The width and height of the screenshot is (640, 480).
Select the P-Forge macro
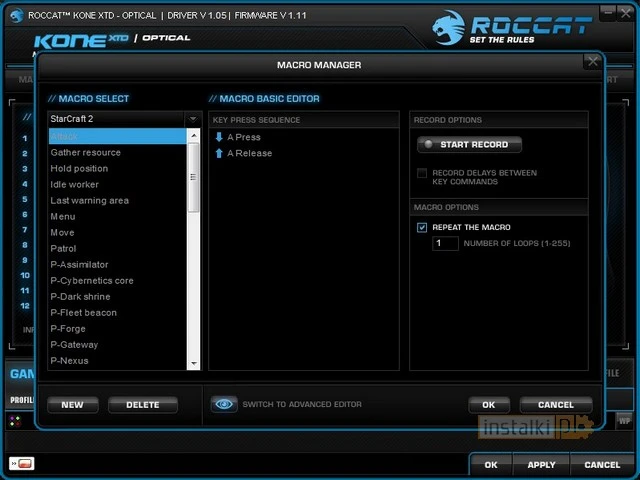click(118, 329)
